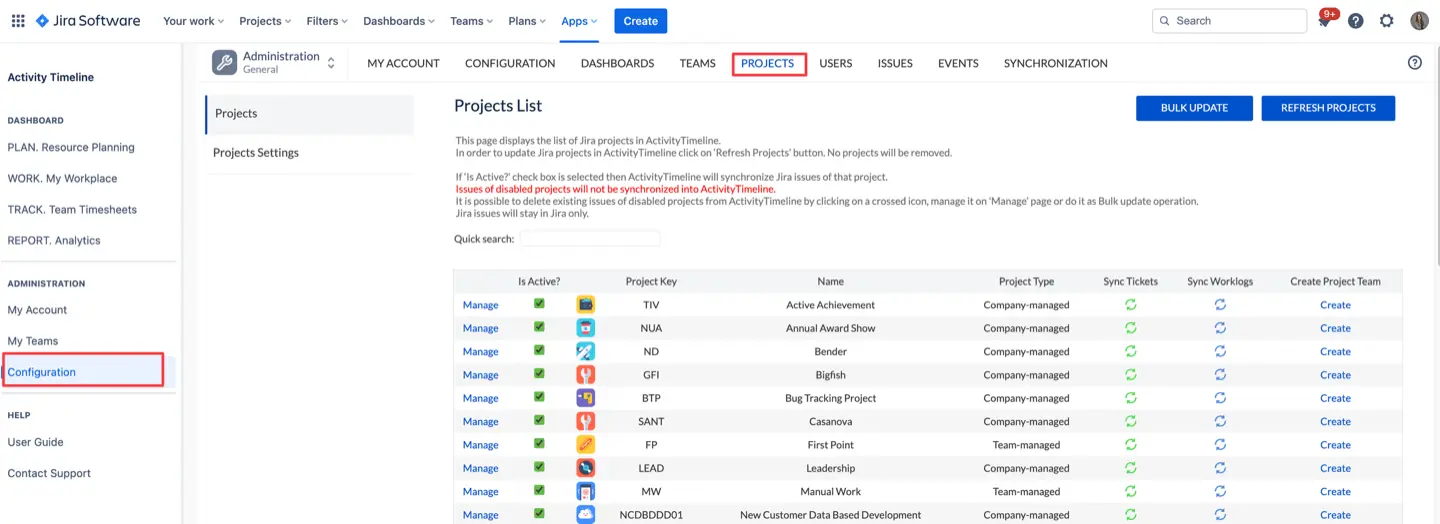Screen dimensions: 1440x524
Task: Open the Administration General section switcher
Action: 275,63
